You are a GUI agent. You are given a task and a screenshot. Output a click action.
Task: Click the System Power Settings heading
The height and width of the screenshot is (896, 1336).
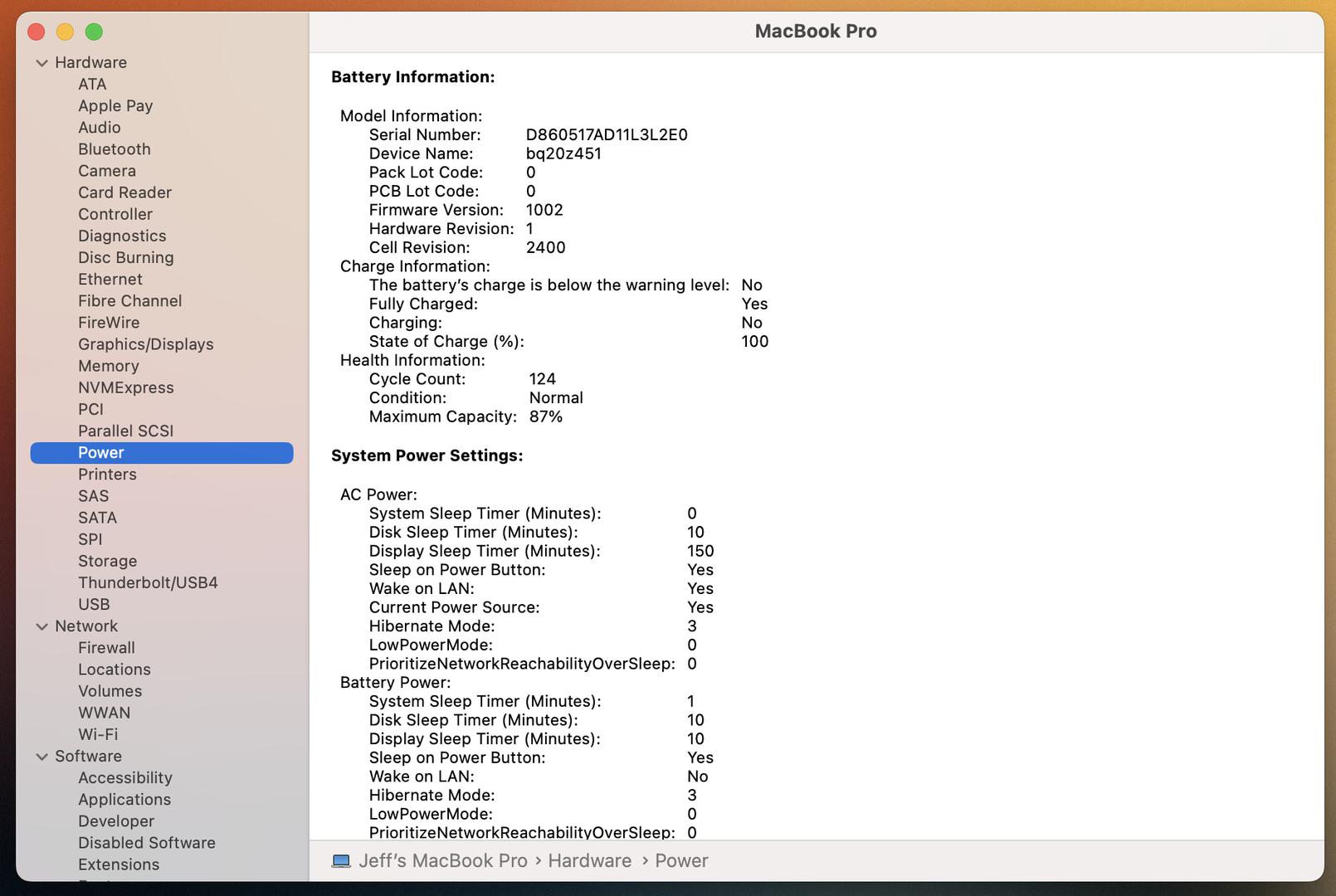point(427,455)
